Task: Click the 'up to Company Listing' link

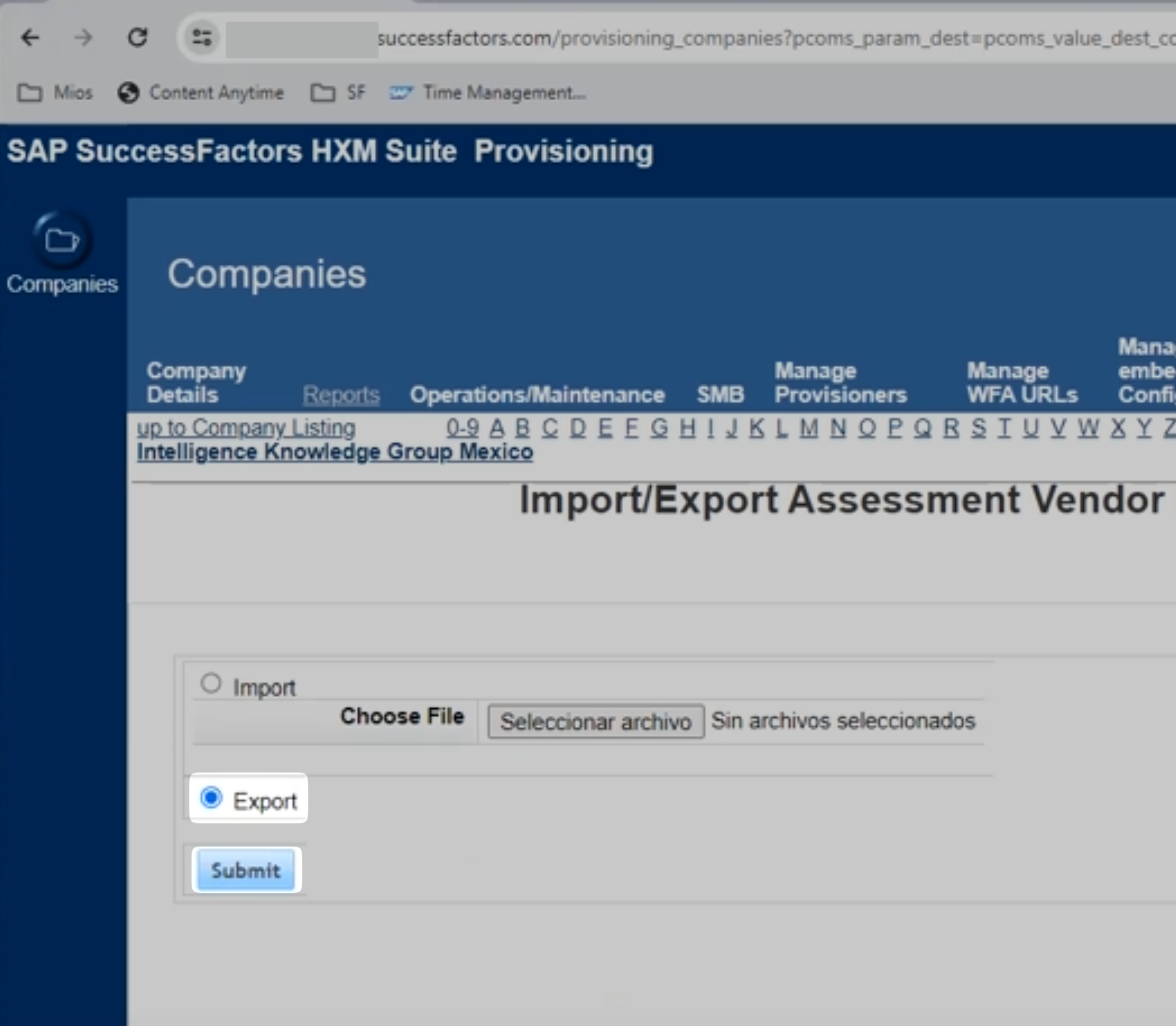Action: (x=246, y=428)
